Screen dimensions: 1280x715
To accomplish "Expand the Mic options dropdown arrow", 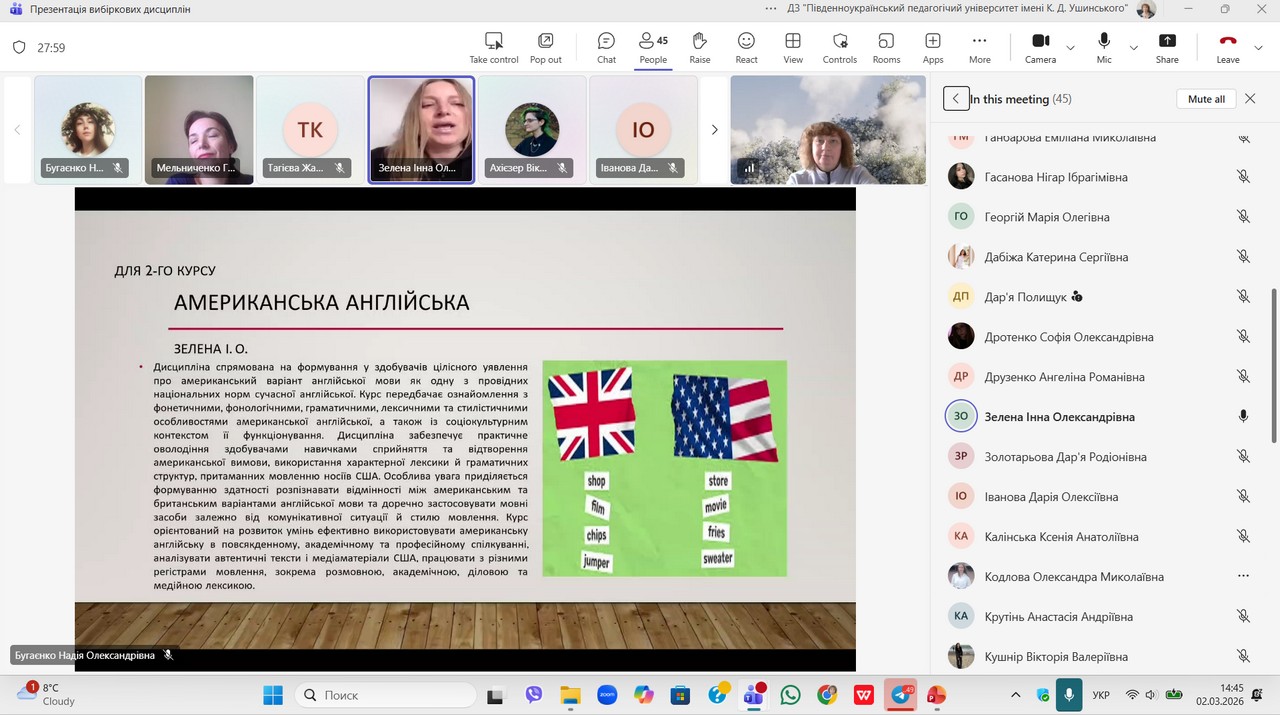I will point(1133,47).
